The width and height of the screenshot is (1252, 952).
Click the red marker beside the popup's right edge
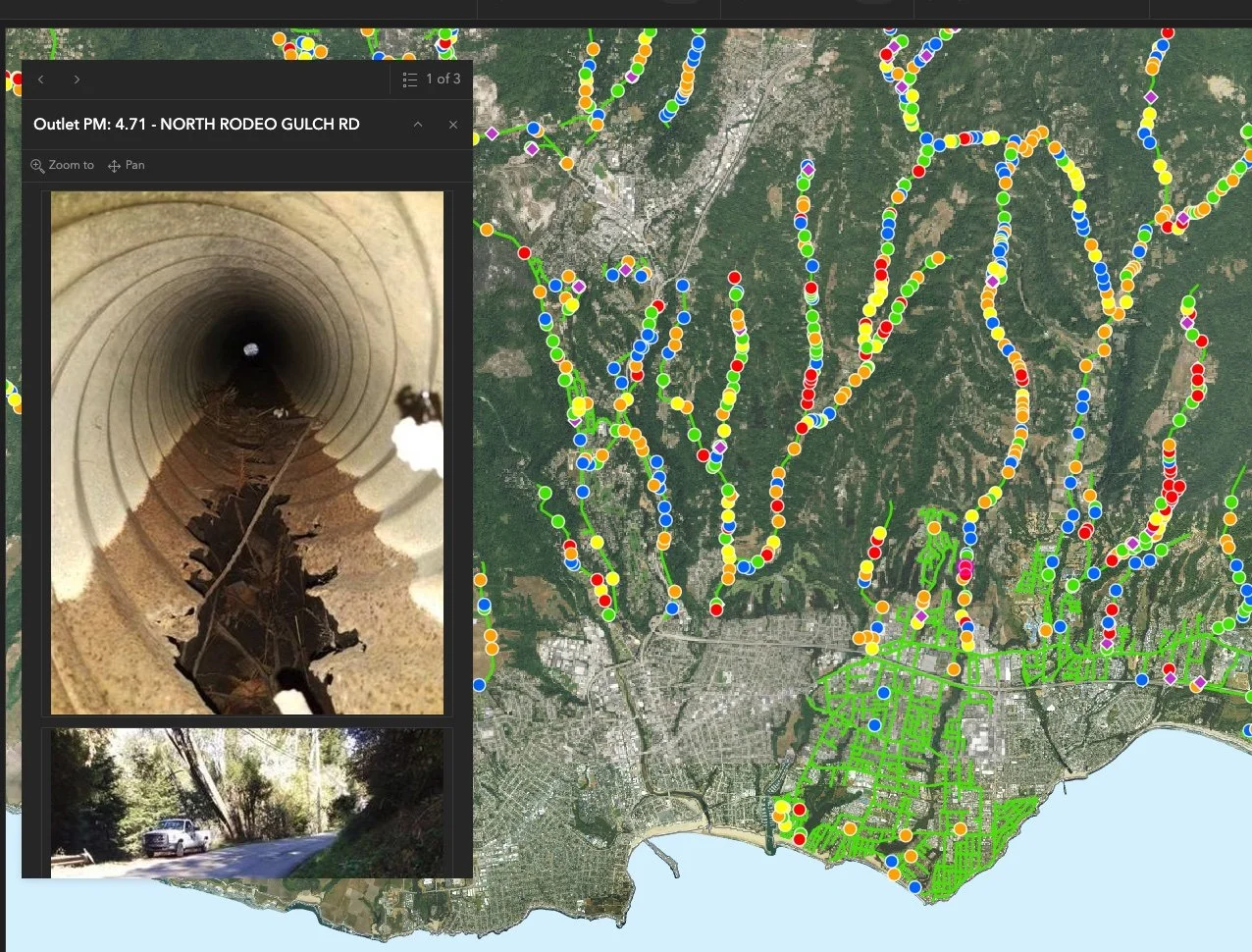pos(524,252)
